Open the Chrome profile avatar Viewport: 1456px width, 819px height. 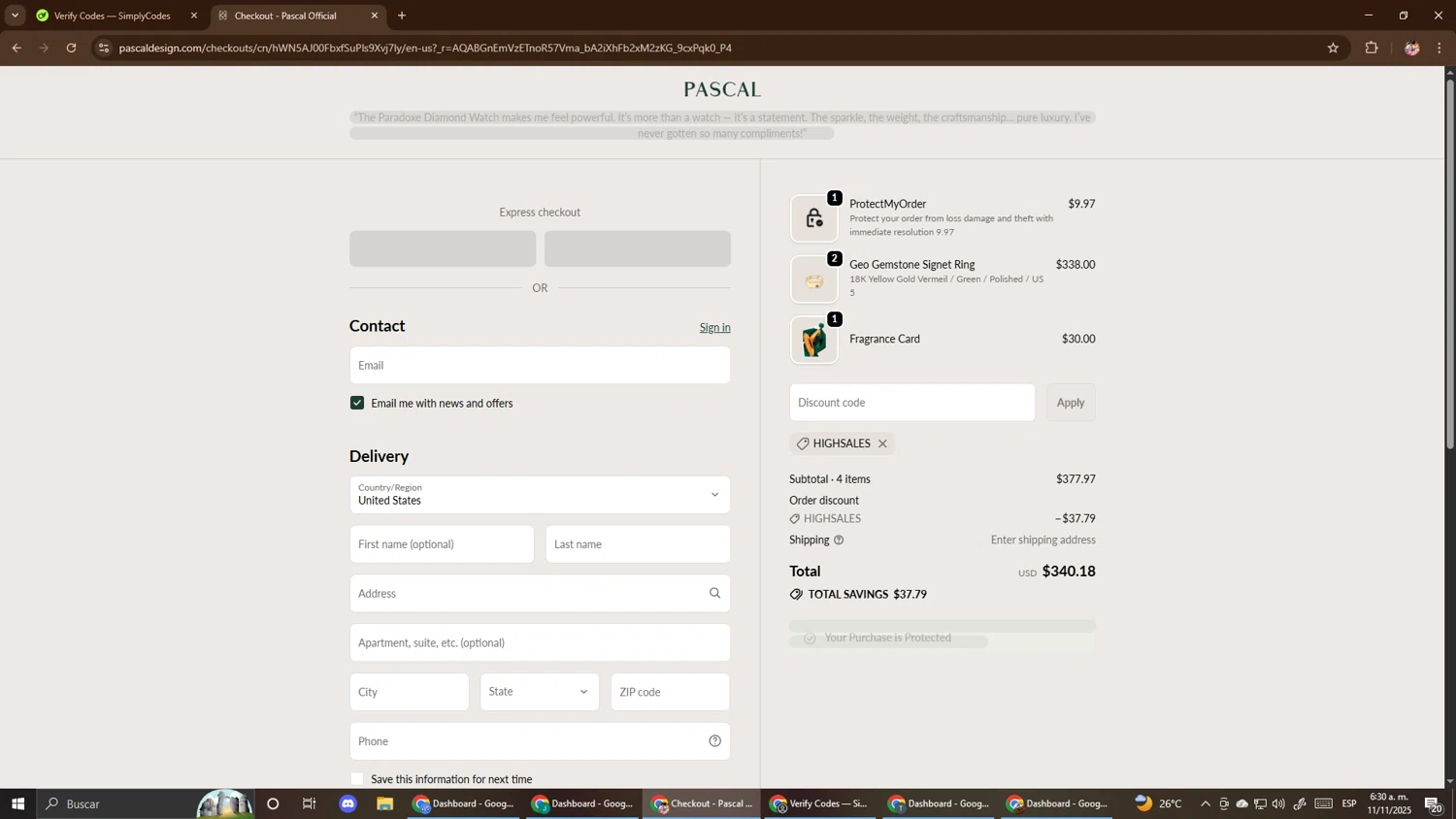point(1411,48)
